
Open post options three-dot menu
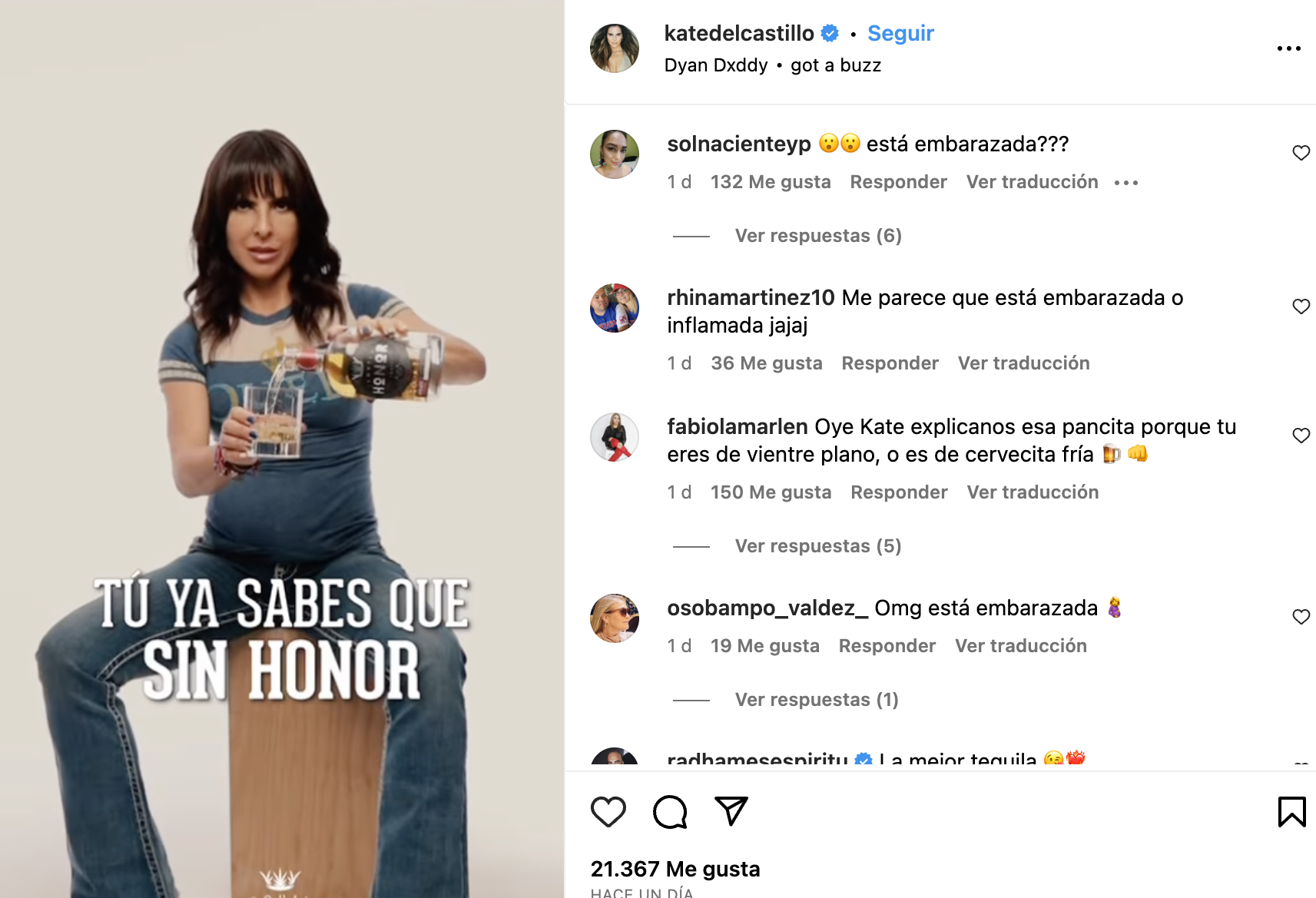(1289, 48)
